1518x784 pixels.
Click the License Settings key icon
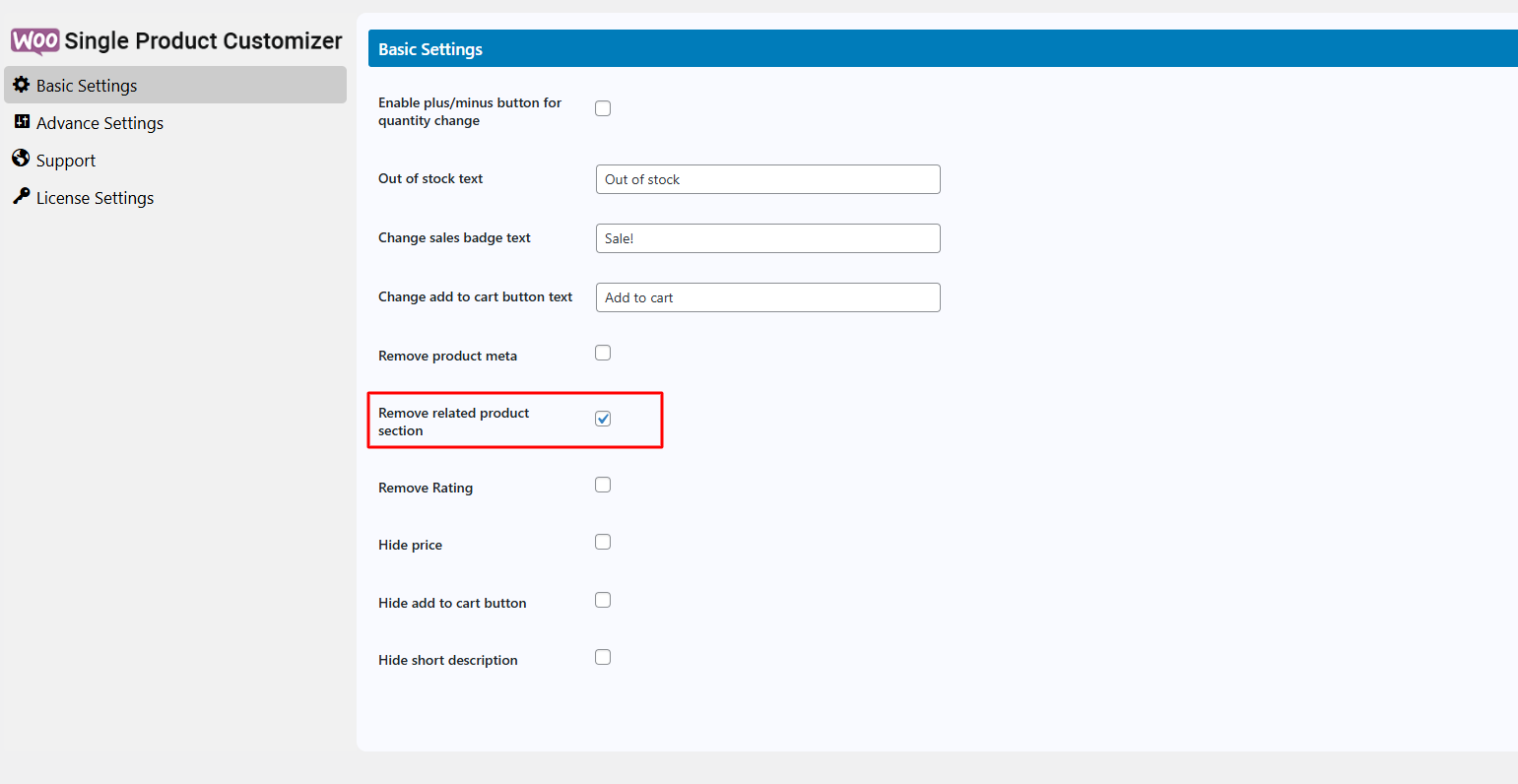click(x=21, y=196)
